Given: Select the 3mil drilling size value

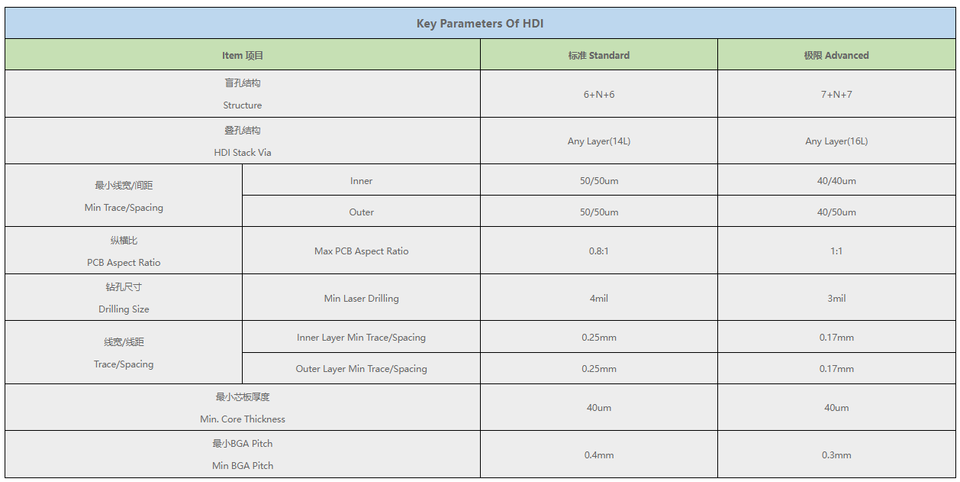Looking at the screenshot, I should [x=836, y=298].
